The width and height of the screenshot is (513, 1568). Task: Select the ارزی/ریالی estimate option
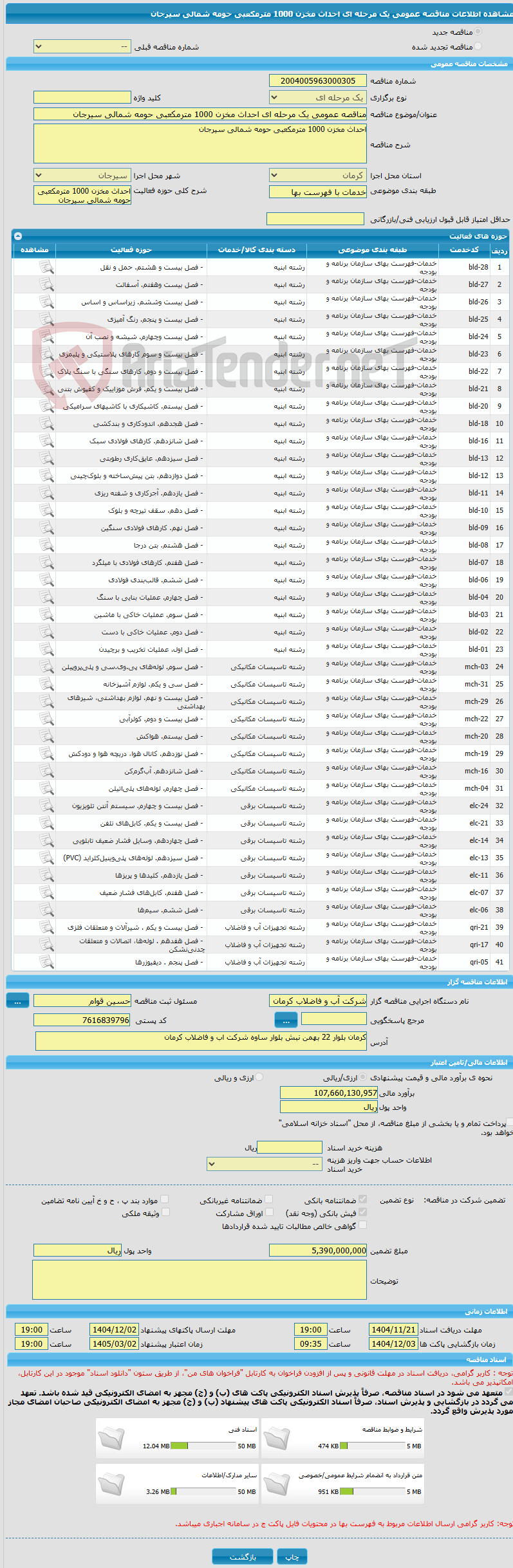pyautogui.click(x=364, y=1077)
